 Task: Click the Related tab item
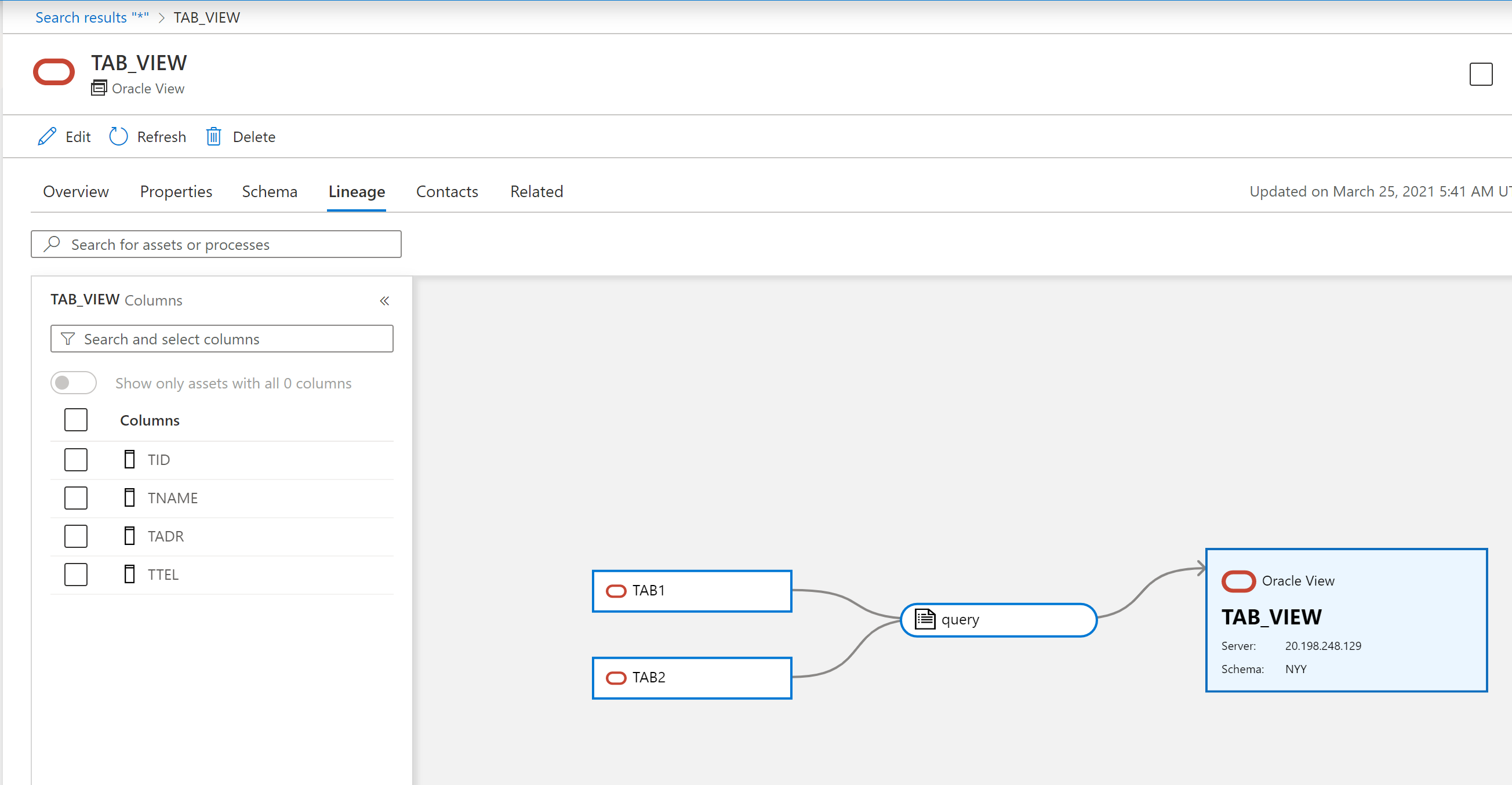click(536, 191)
